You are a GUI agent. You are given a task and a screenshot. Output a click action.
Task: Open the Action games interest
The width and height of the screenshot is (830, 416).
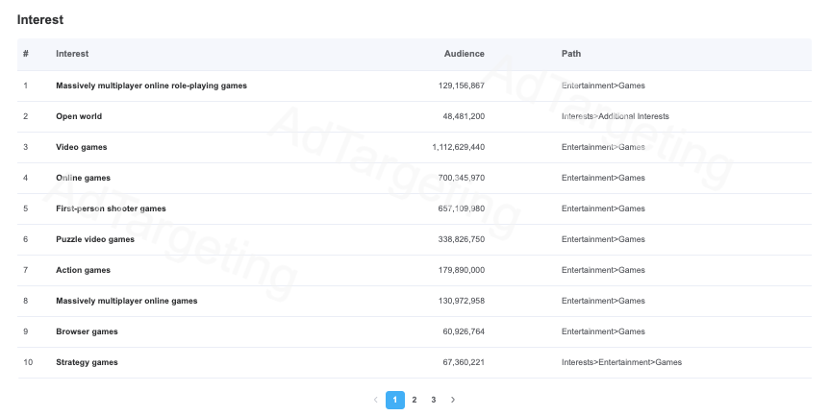click(83, 270)
